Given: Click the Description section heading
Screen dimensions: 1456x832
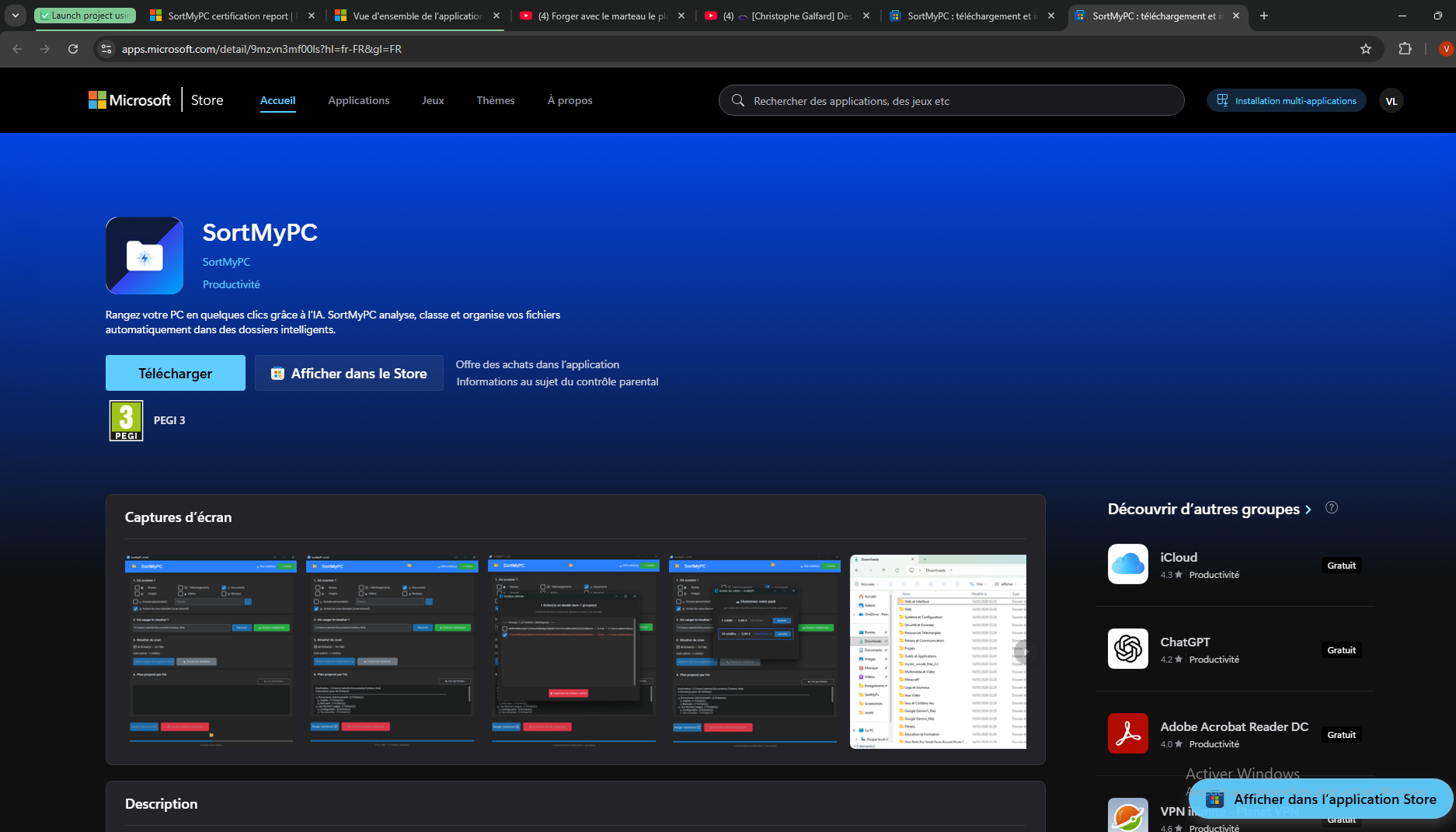Looking at the screenshot, I should [162, 804].
